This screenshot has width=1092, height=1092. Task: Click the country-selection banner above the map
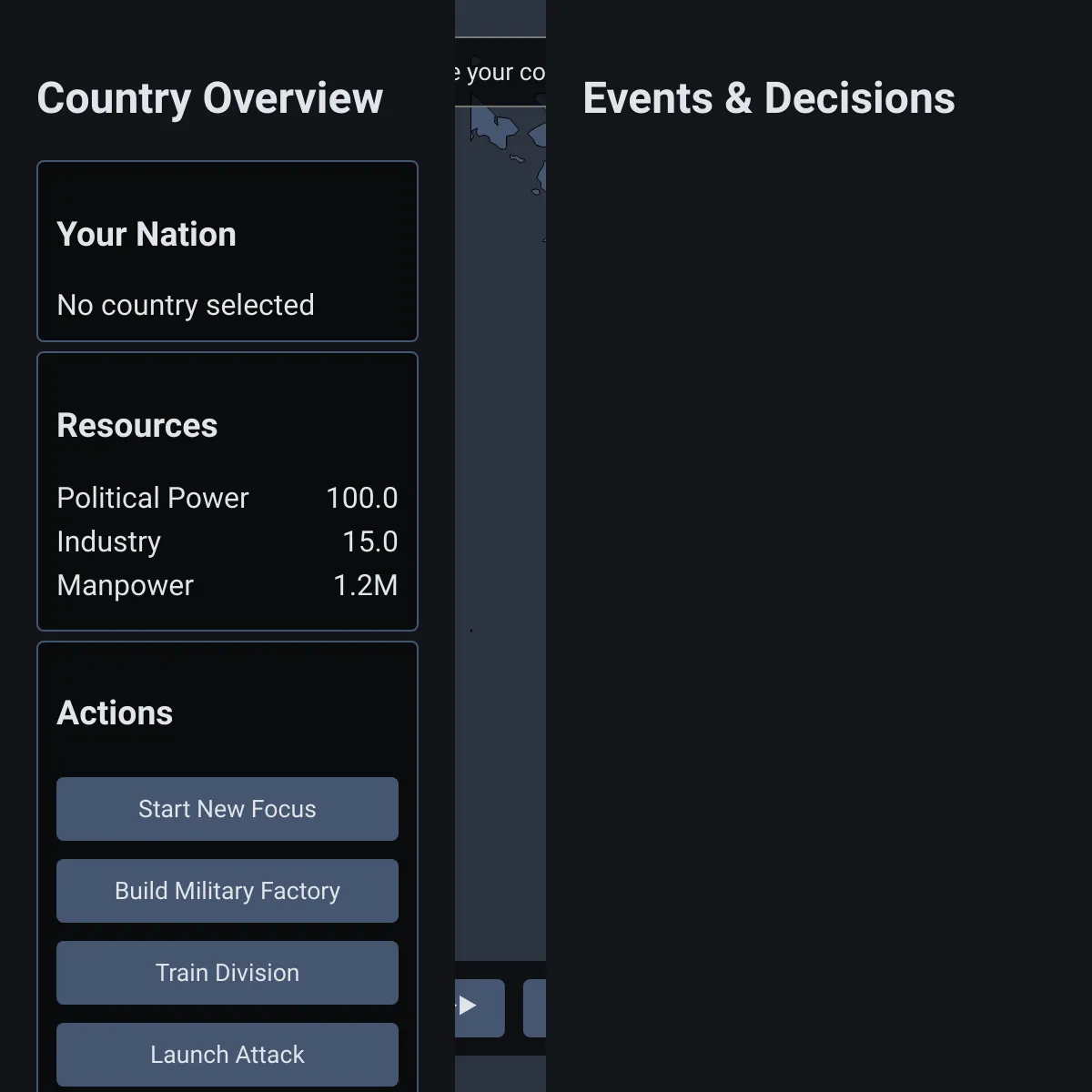(500, 72)
